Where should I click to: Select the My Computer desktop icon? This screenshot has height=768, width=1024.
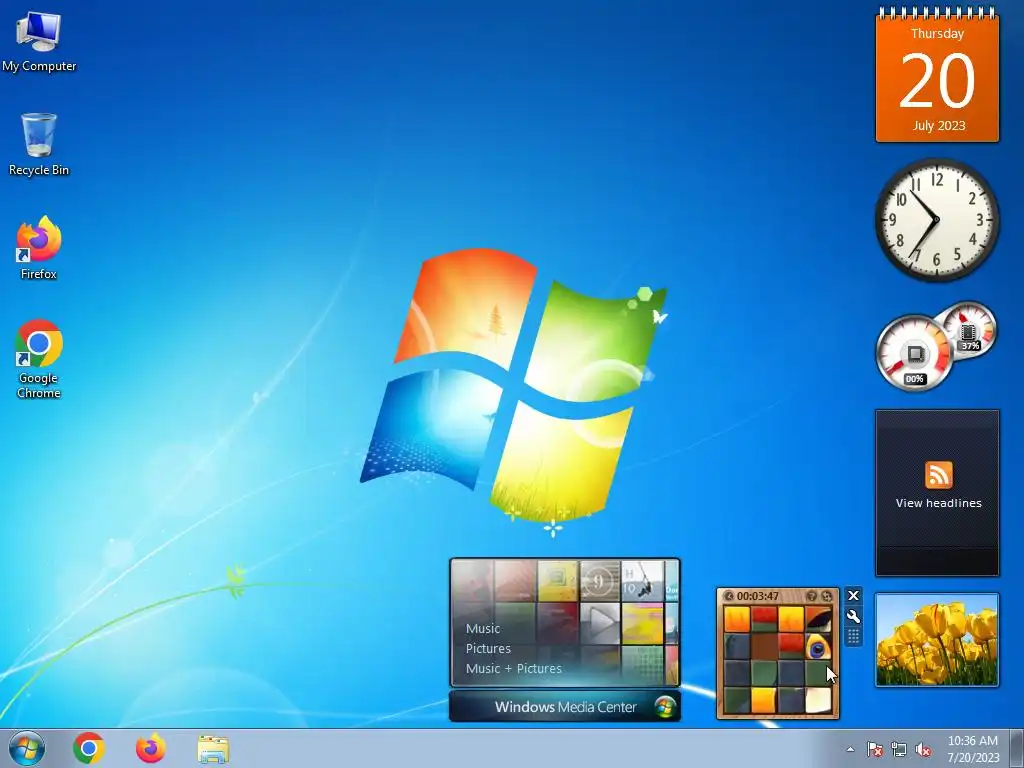[39, 41]
